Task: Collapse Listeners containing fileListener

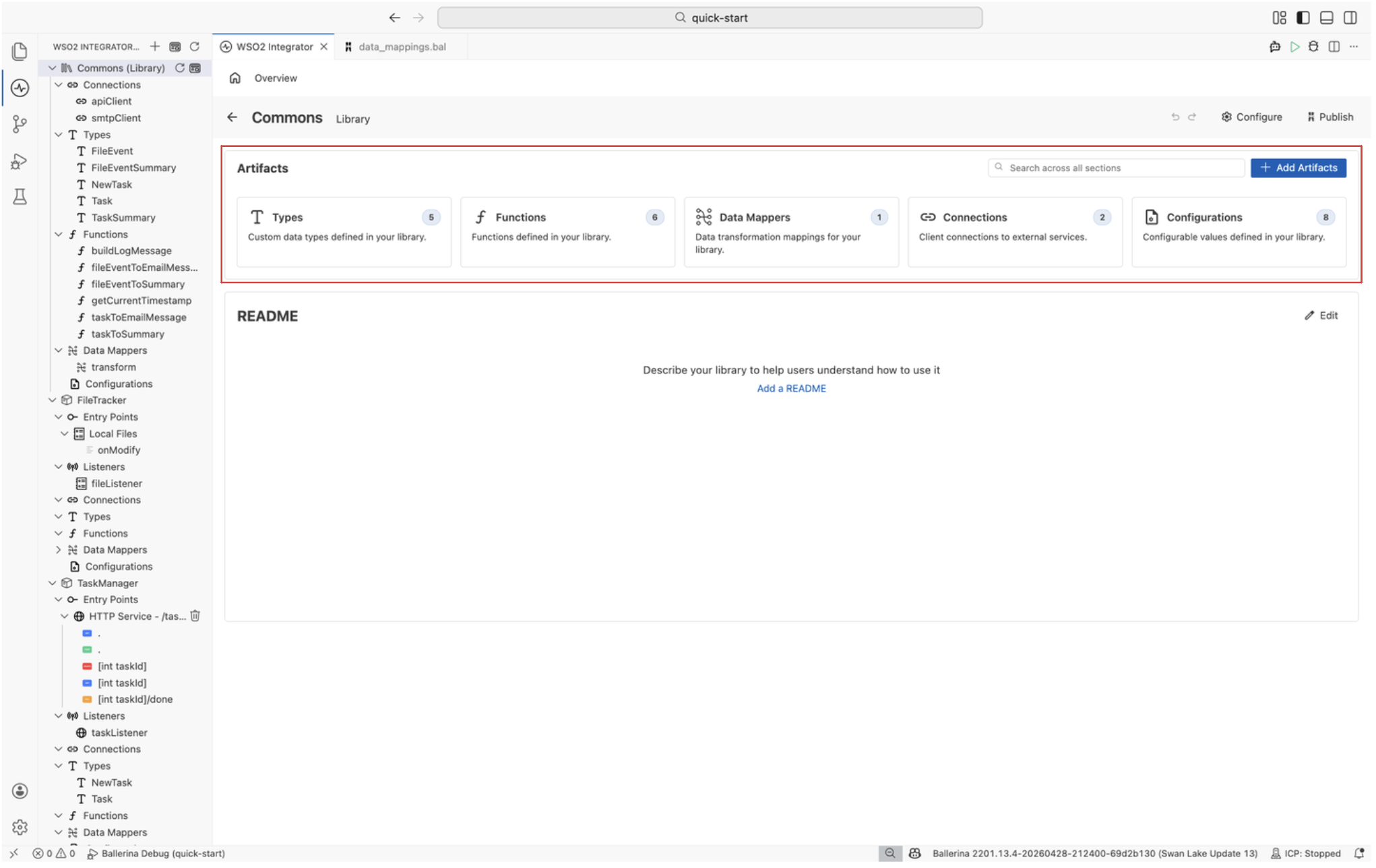Action: click(x=59, y=467)
